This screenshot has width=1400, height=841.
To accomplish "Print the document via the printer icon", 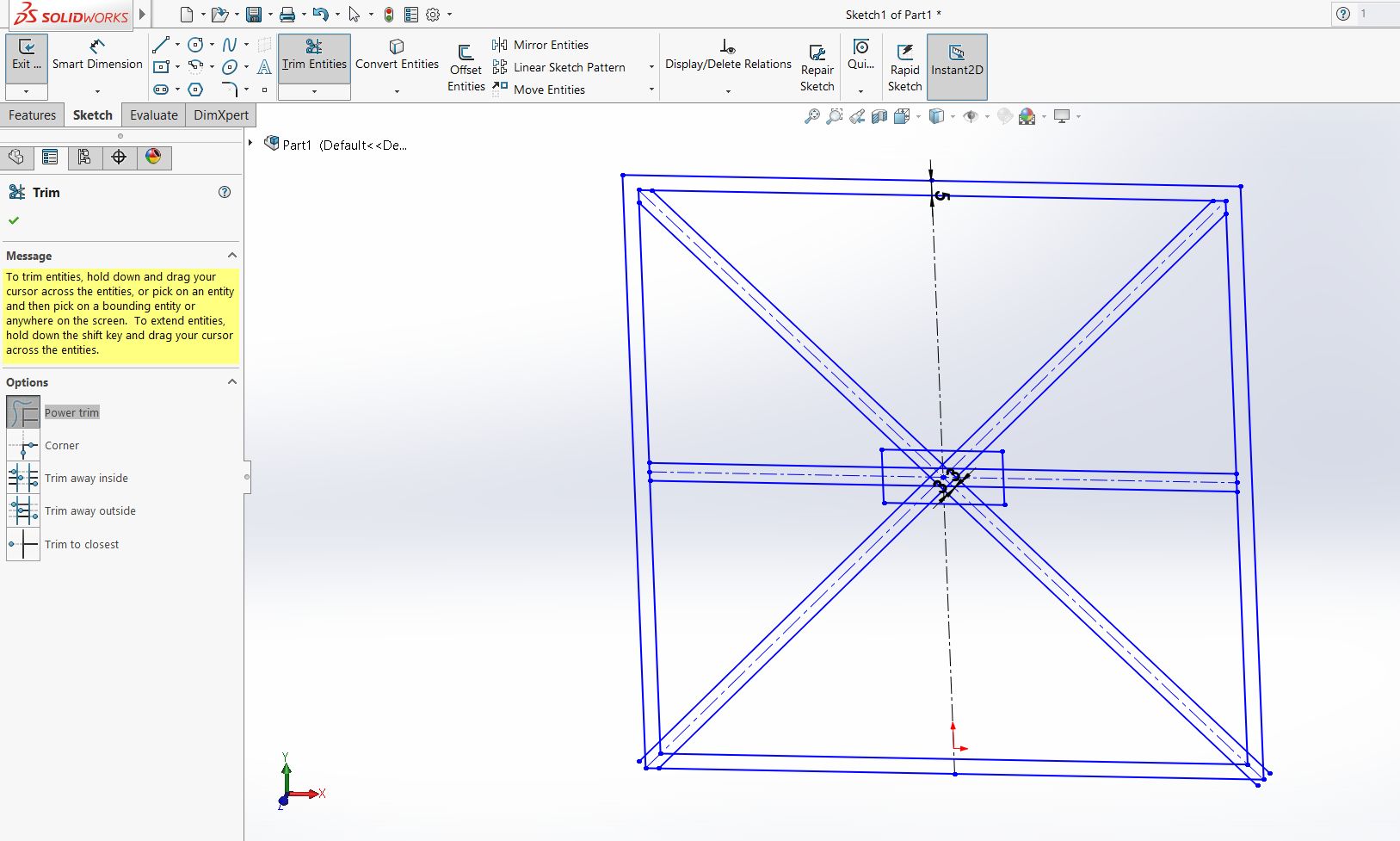I will click(x=287, y=15).
